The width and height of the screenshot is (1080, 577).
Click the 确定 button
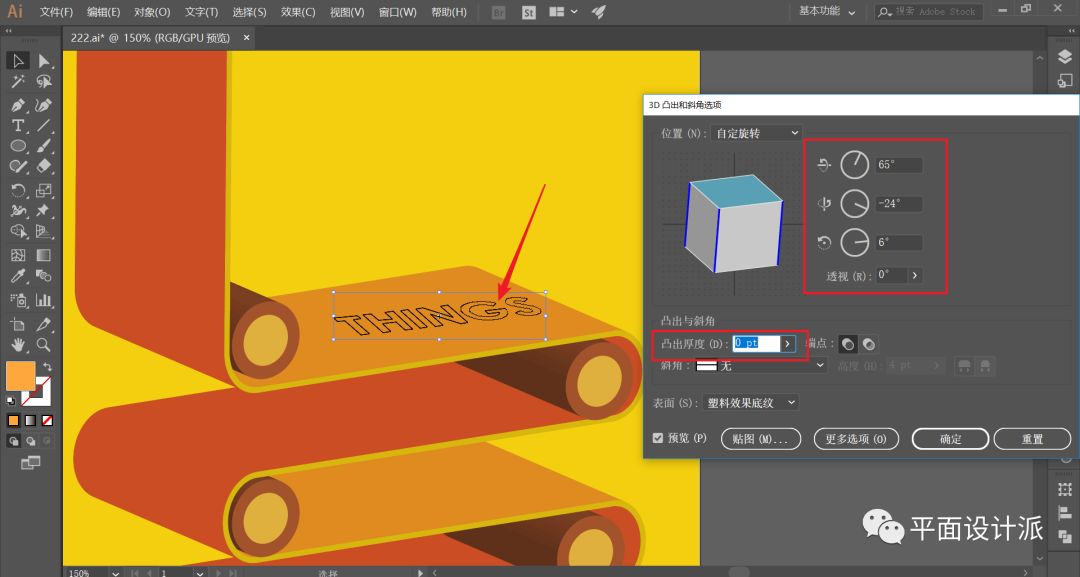tap(950, 439)
